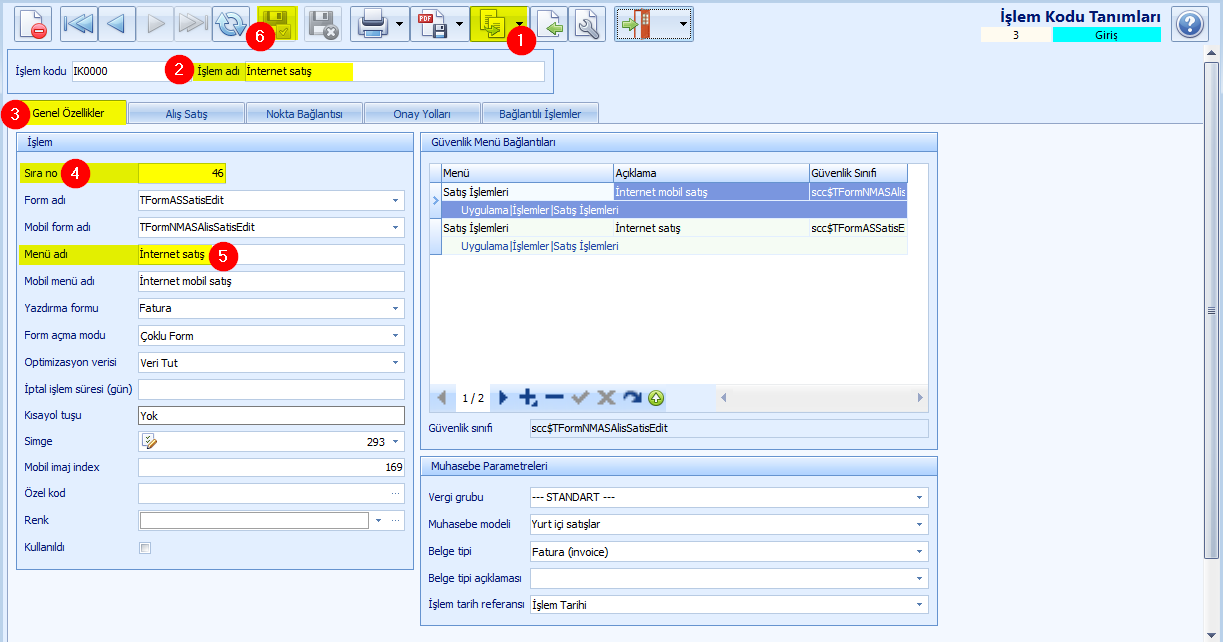The height and width of the screenshot is (642, 1223).
Task: Click the refresh record icon
Action: click(x=231, y=24)
